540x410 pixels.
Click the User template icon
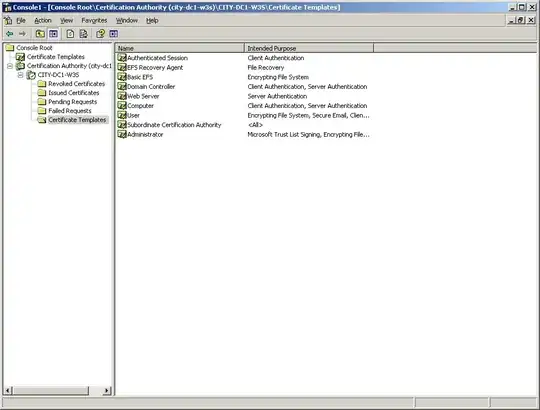coord(122,115)
